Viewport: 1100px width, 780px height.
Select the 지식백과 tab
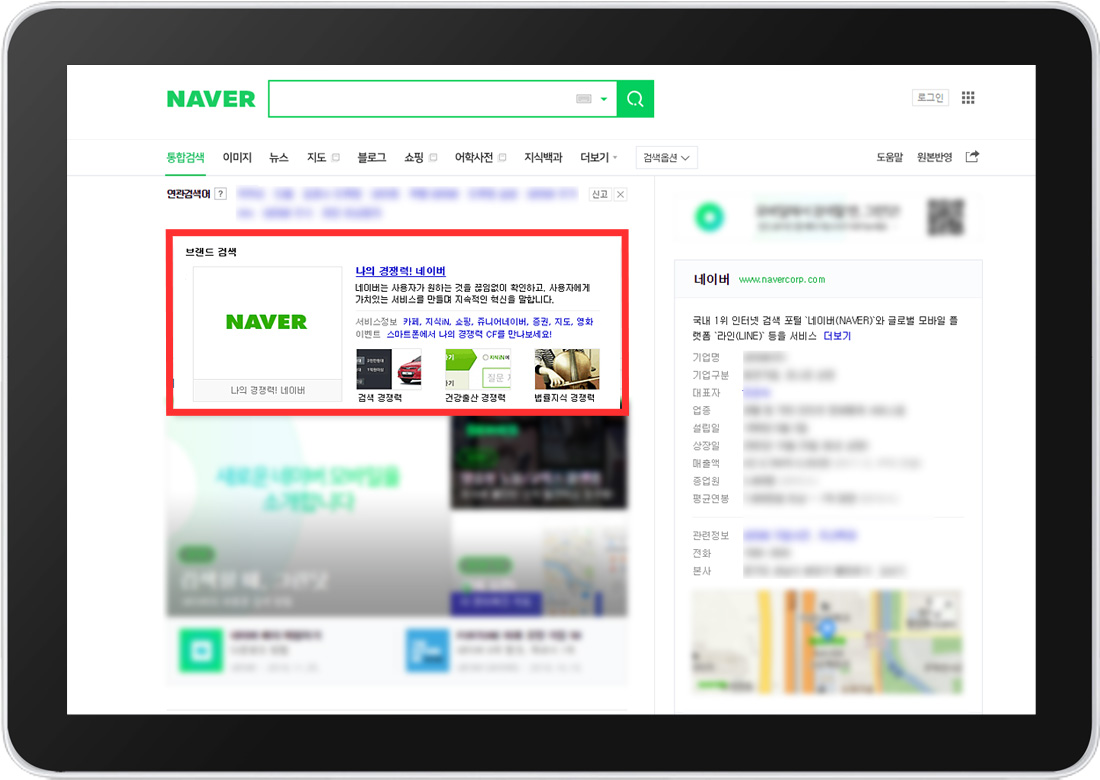(543, 158)
